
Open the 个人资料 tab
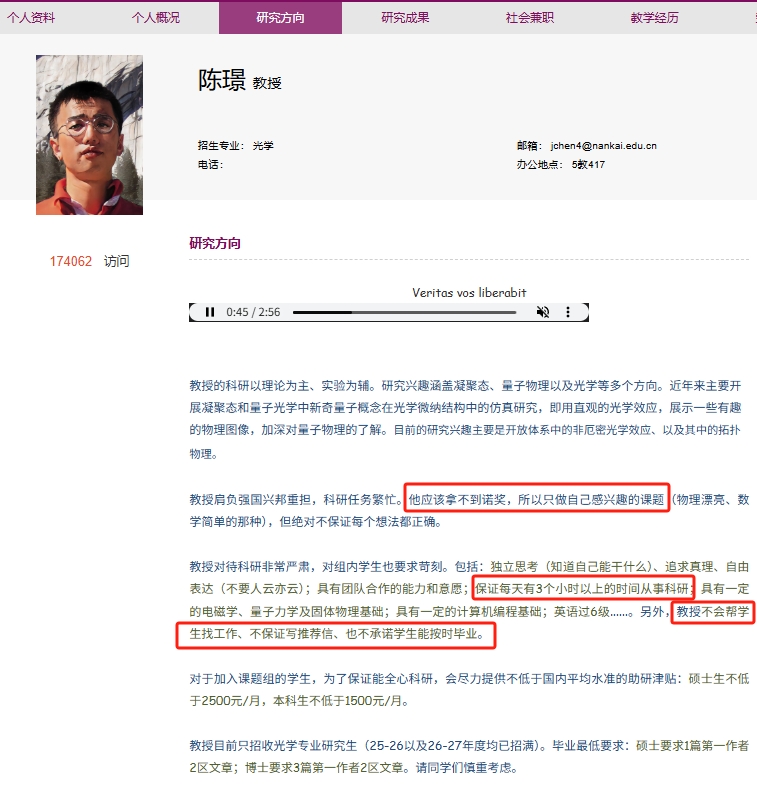click(x=31, y=18)
